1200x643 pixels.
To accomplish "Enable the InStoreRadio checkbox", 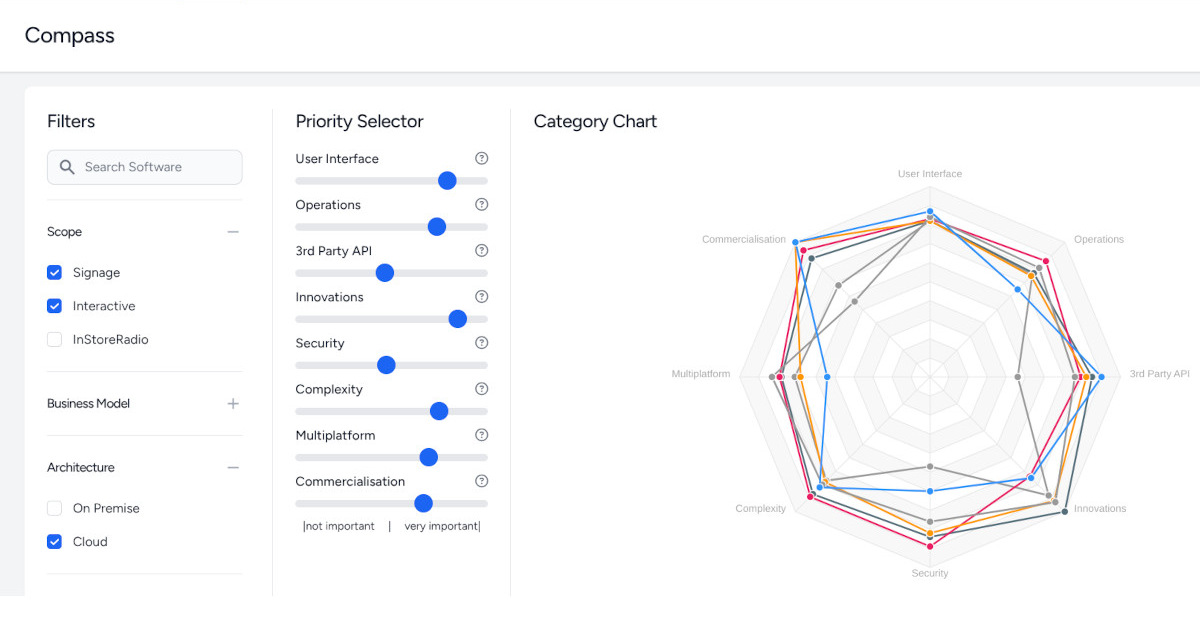I will pos(55,339).
